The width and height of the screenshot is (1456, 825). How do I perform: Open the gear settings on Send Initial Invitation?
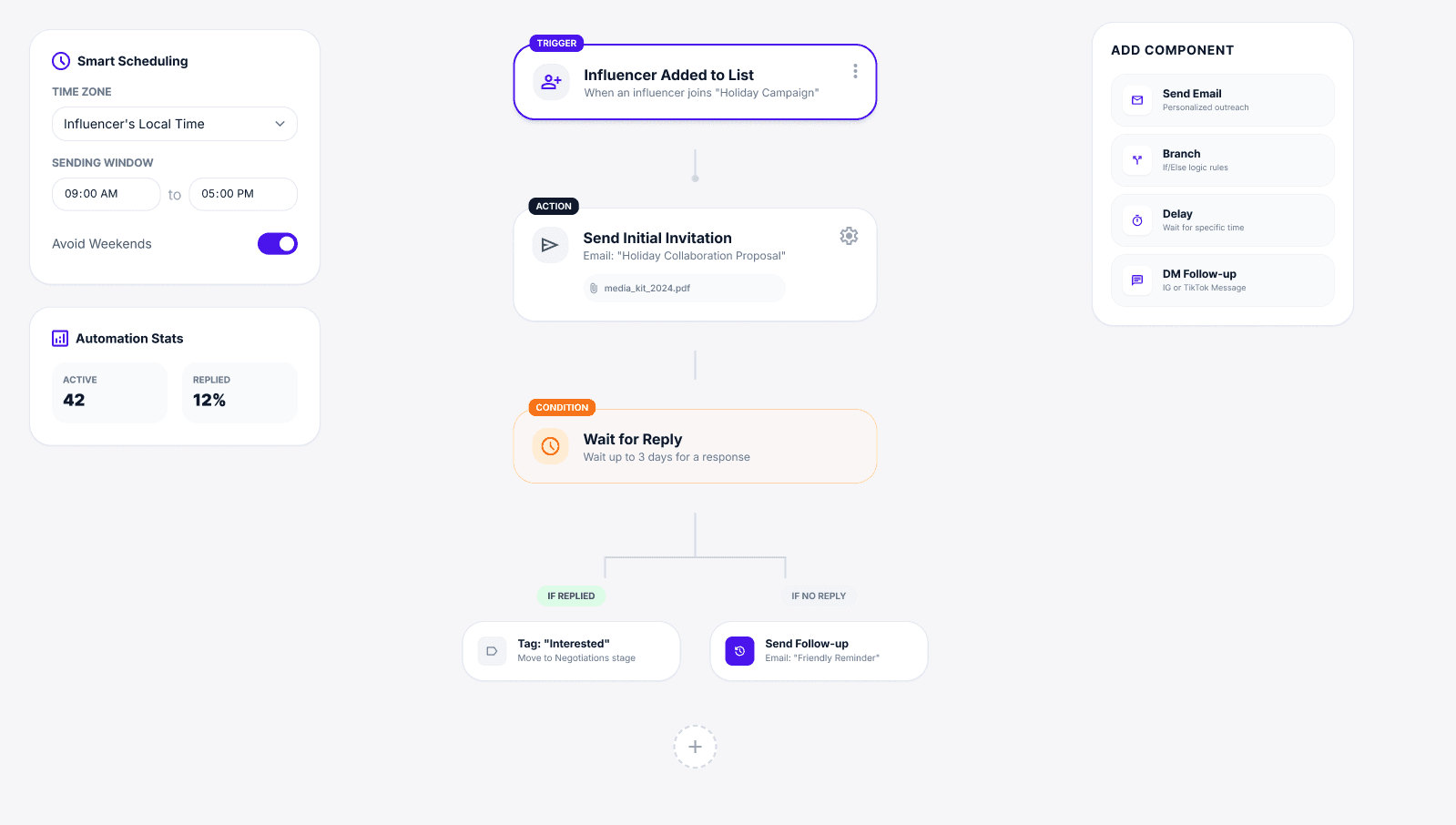pyautogui.click(x=849, y=236)
